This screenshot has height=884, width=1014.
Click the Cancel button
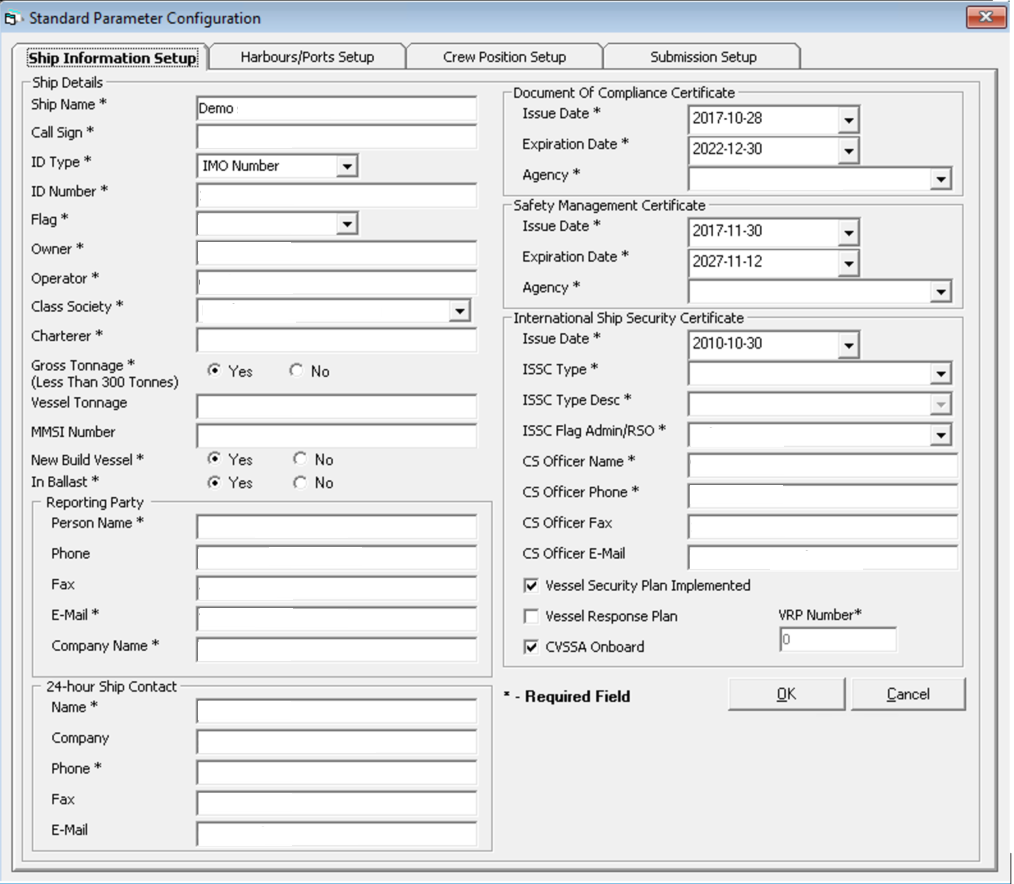click(908, 694)
